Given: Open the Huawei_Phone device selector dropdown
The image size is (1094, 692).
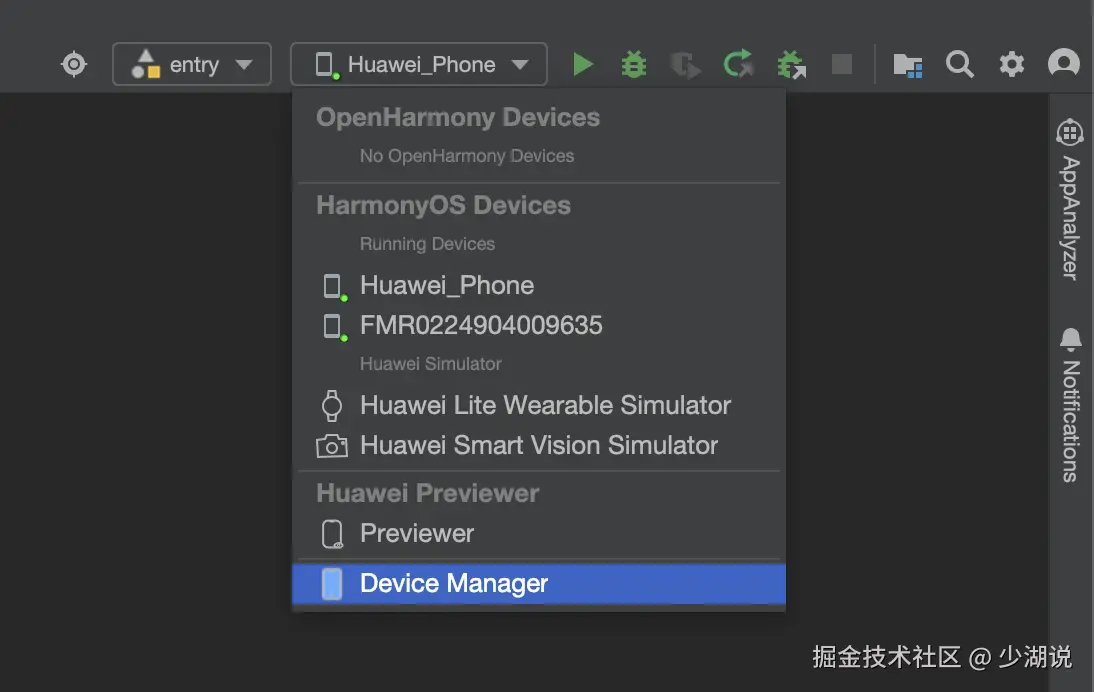Looking at the screenshot, I should [419, 64].
